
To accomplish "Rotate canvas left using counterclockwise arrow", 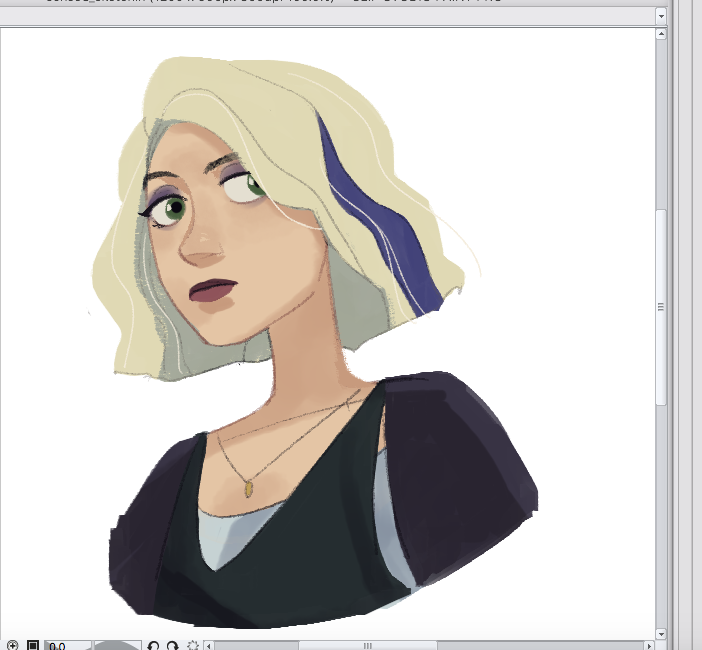I will (x=153, y=646).
